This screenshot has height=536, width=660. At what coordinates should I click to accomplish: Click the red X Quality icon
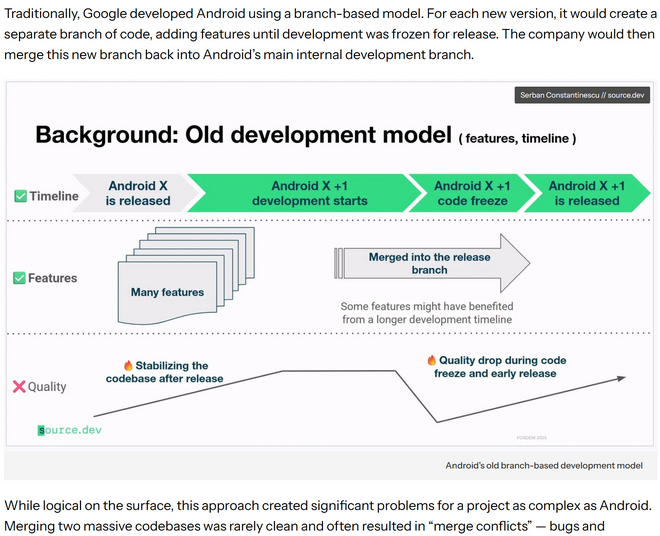pyautogui.click(x=19, y=387)
